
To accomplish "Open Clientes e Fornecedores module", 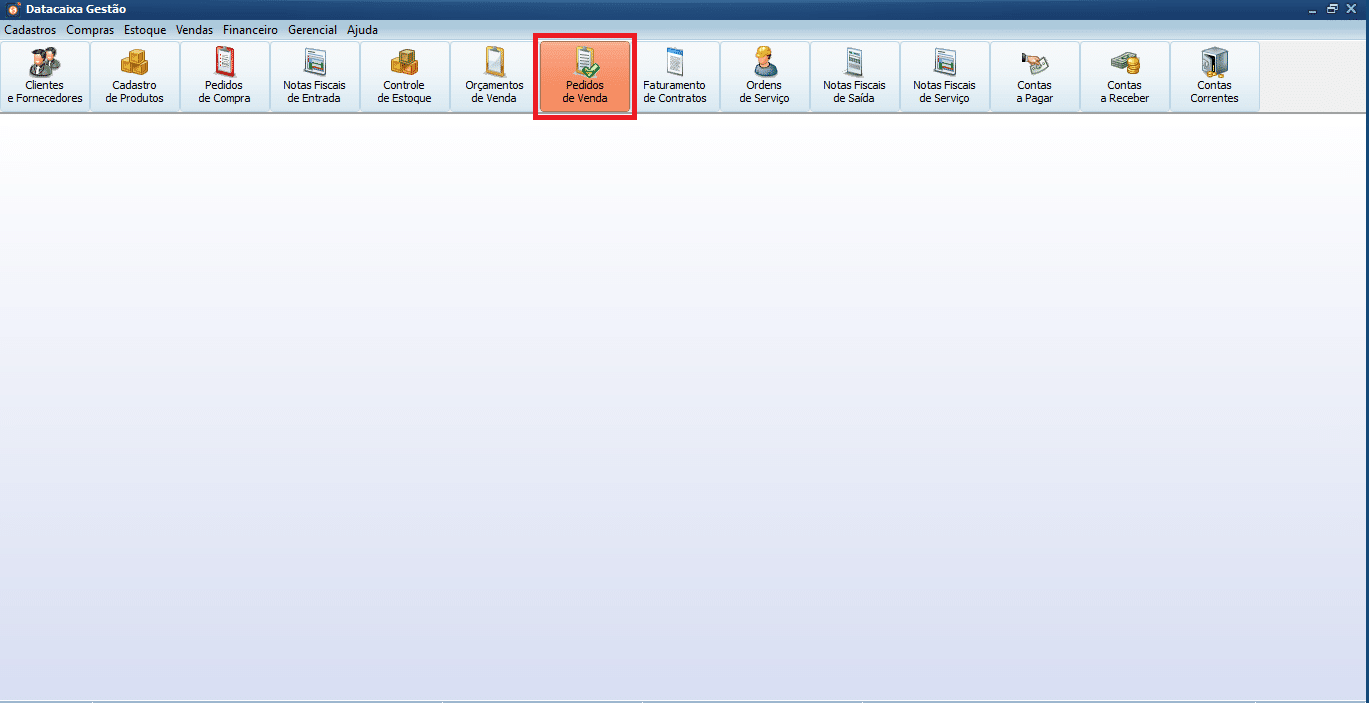I will [x=45, y=77].
